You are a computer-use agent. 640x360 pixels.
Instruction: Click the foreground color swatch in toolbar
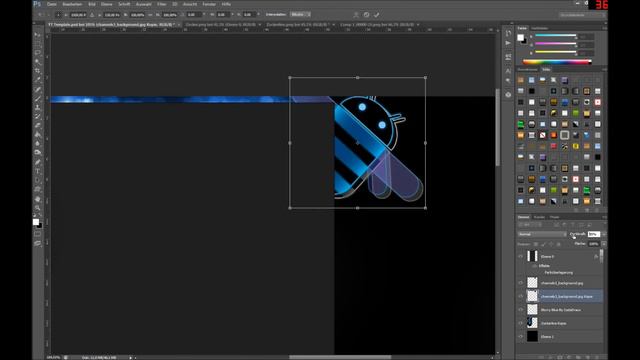point(36,222)
